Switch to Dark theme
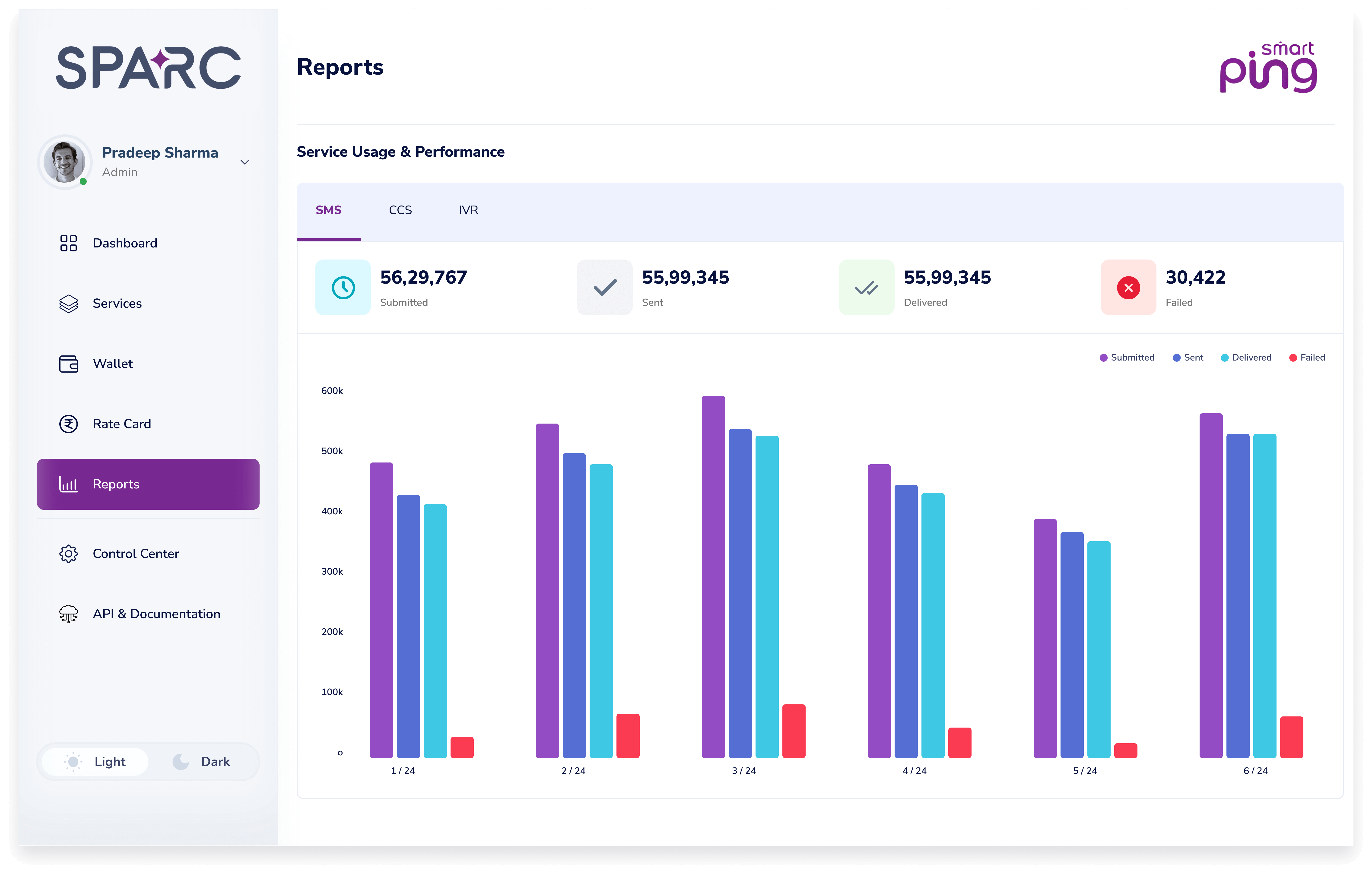The width and height of the screenshot is (1372, 874). pos(201,762)
